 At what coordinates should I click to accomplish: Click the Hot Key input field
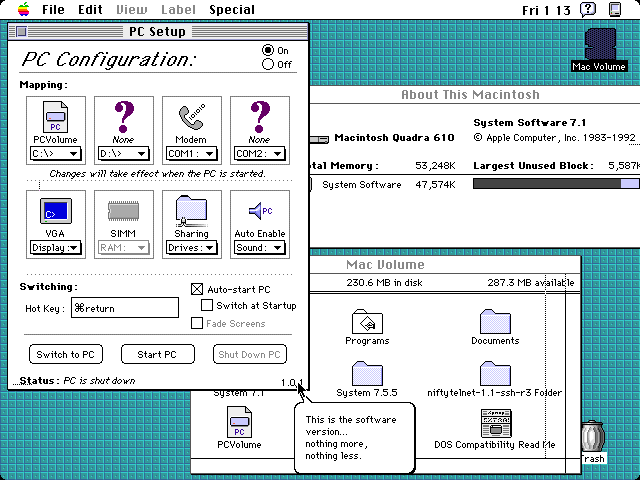click(125, 308)
